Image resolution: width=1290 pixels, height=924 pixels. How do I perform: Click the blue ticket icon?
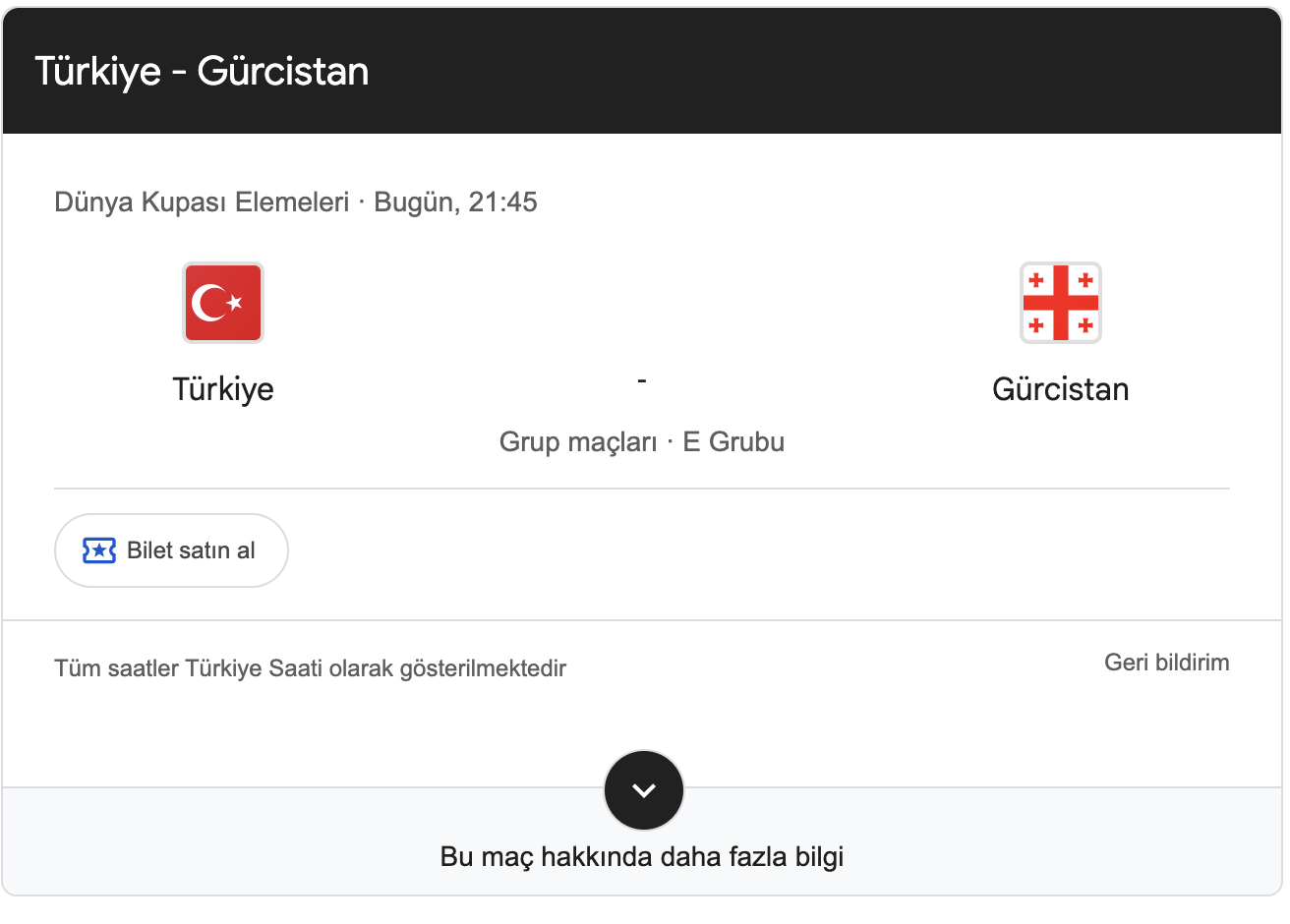point(99,550)
